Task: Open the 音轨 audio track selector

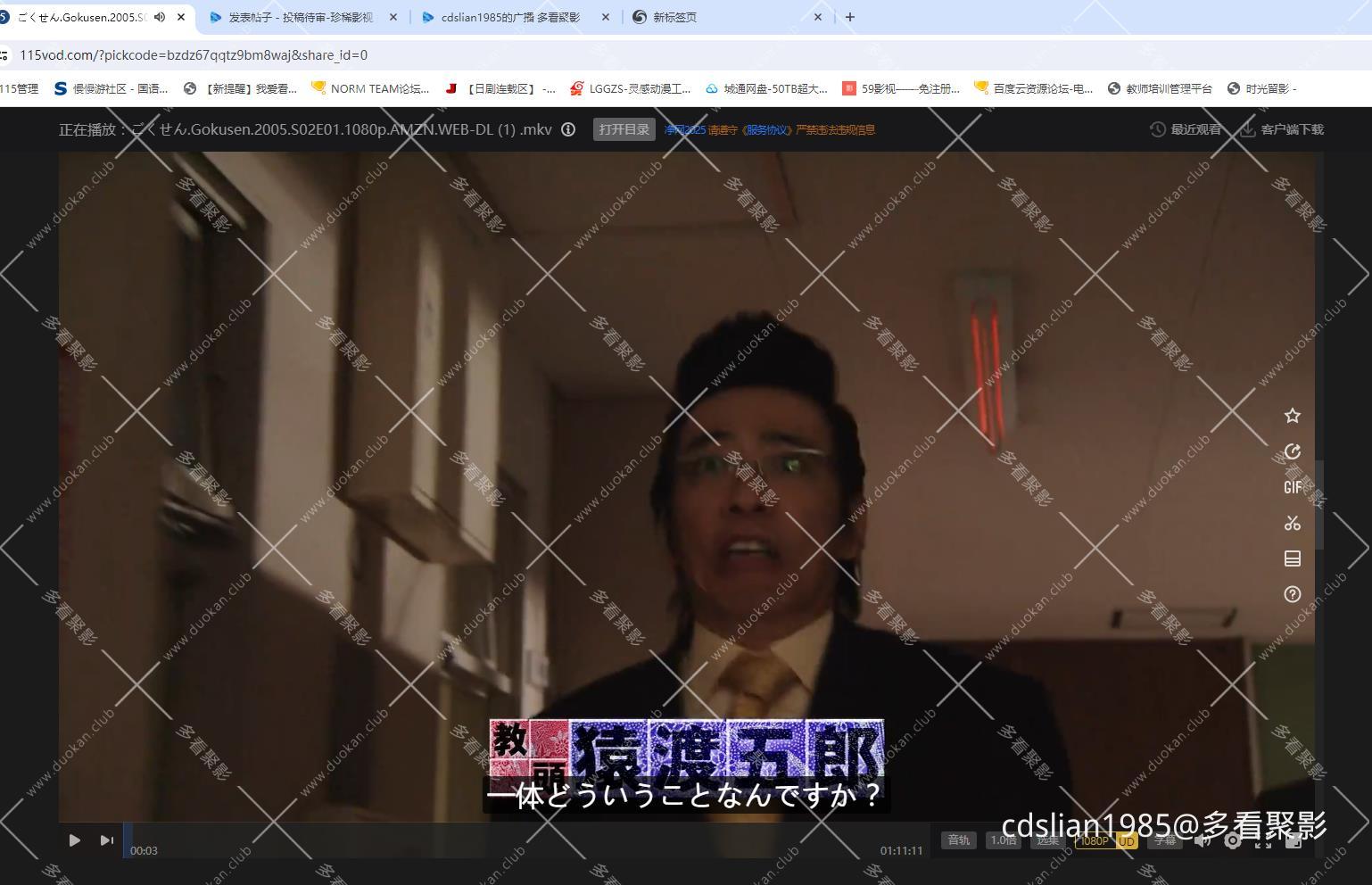Action: coord(959,840)
